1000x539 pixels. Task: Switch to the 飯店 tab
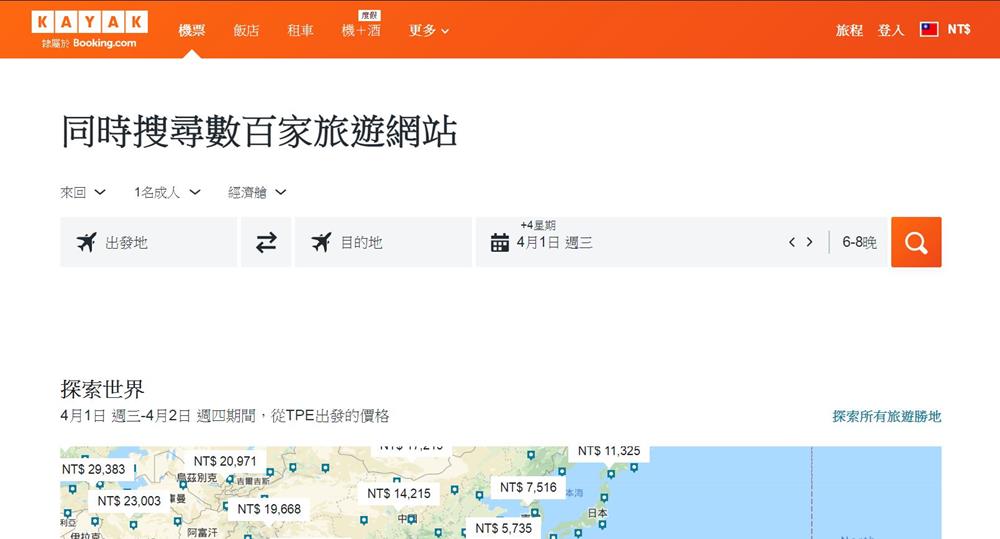tap(246, 31)
